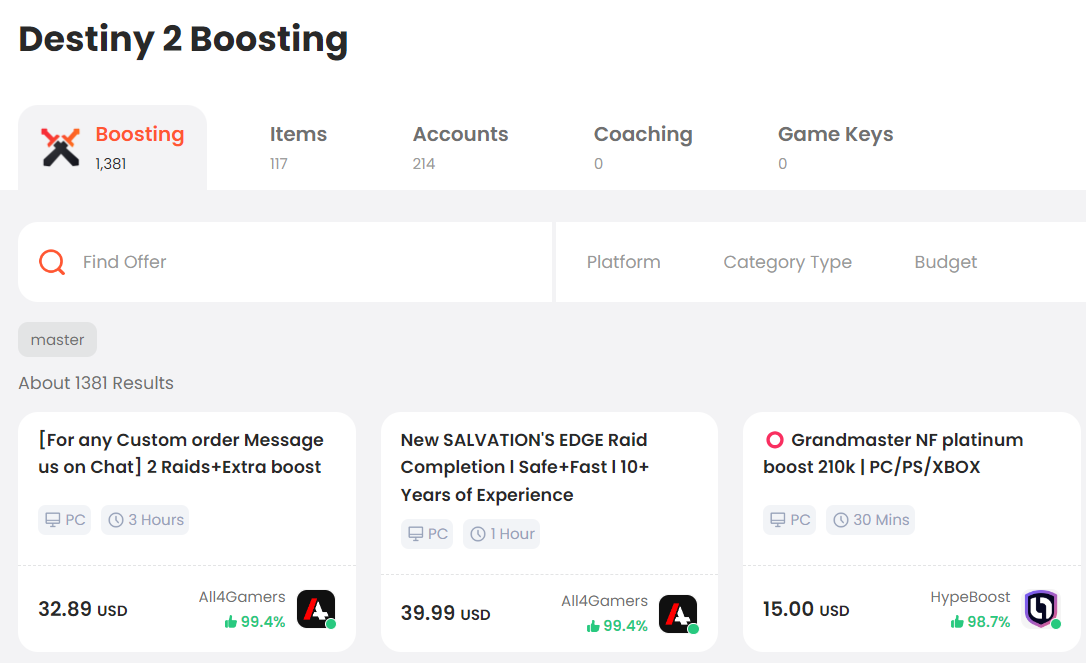Open New SALVATION'S EDGE Raid Completion offer
The image size is (1086, 663).
[524, 467]
